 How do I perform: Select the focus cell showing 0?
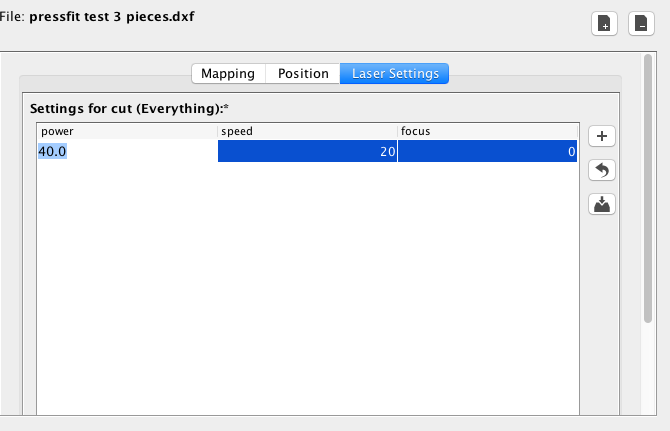pos(487,151)
